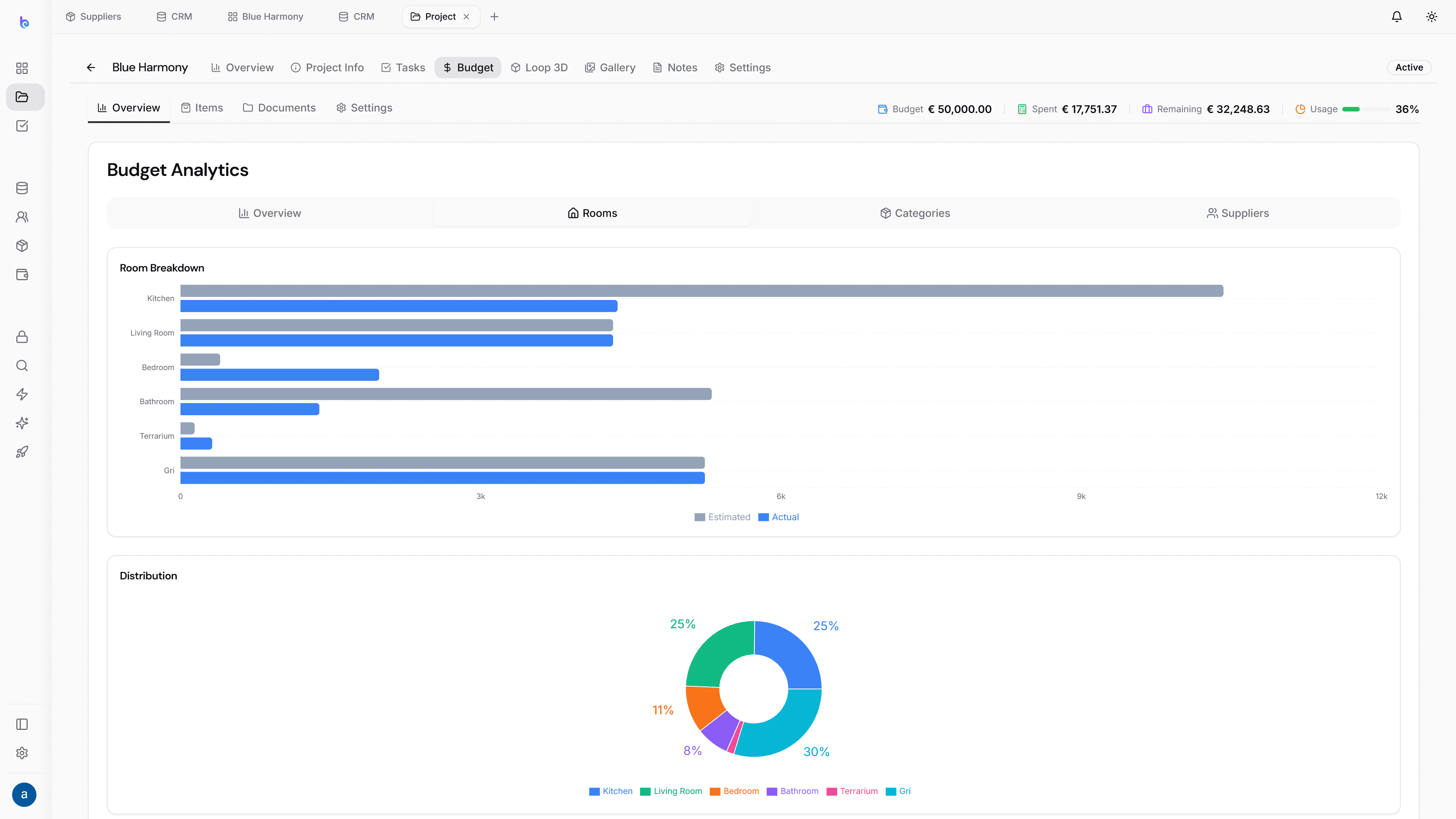The image size is (1456, 819).
Task: Click the lock icon in sidebar
Action: 22,337
